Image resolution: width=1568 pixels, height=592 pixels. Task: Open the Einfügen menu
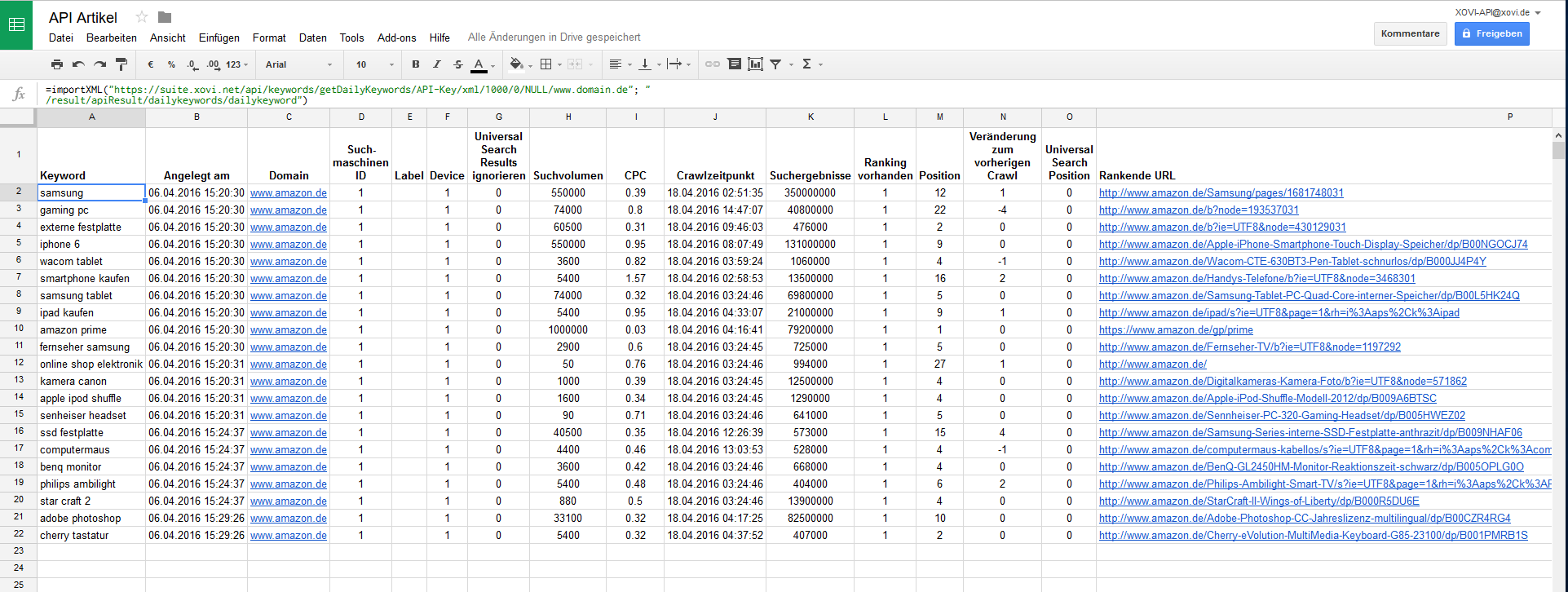pos(219,38)
